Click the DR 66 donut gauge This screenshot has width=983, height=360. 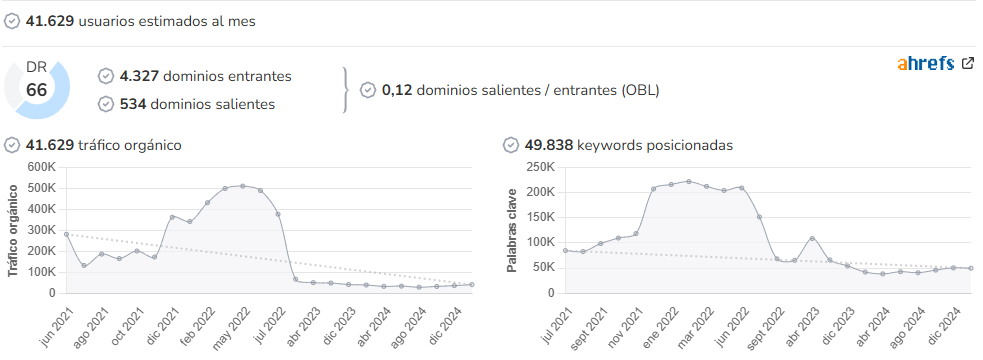pyautogui.click(x=37, y=90)
